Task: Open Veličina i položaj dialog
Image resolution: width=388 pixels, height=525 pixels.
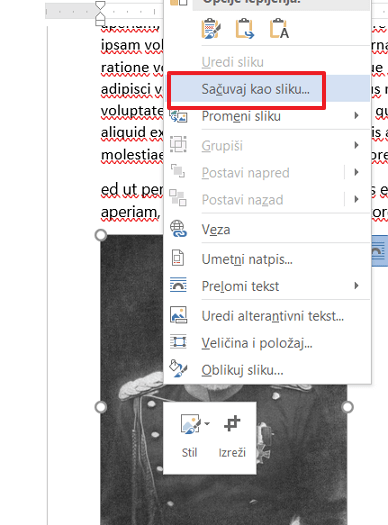Action: [268, 343]
